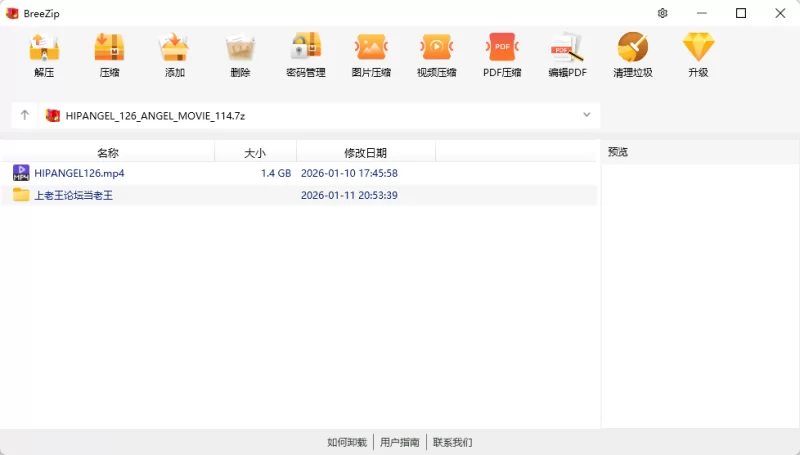800x455 pixels.
Task: Select the HIPANGEL126.mp4 file name
Action: (x=79, y=173)
